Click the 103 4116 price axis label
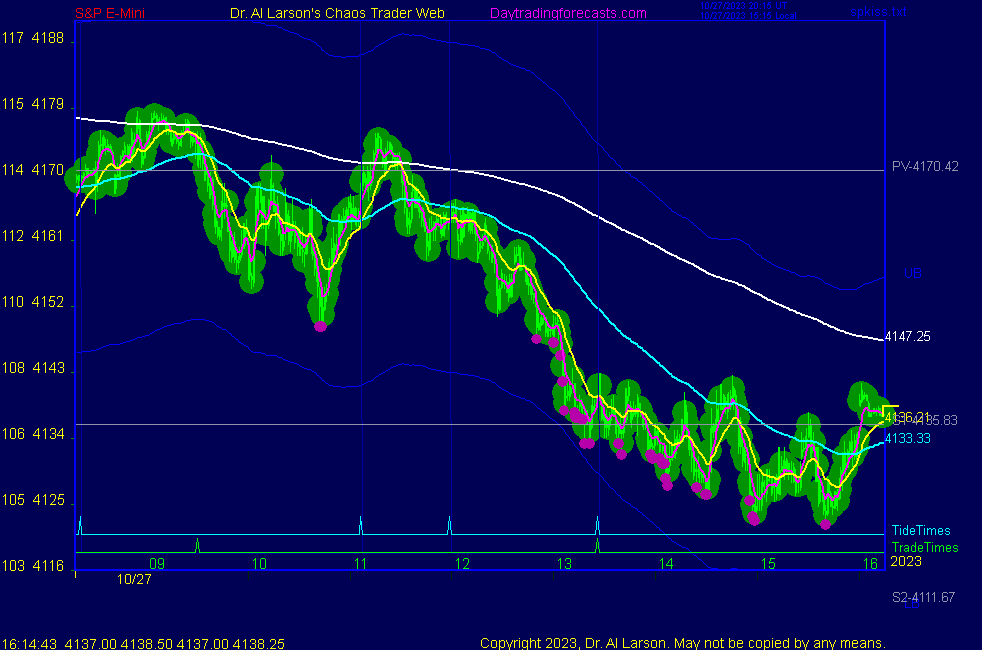982x650 pixels. (33, 566)
